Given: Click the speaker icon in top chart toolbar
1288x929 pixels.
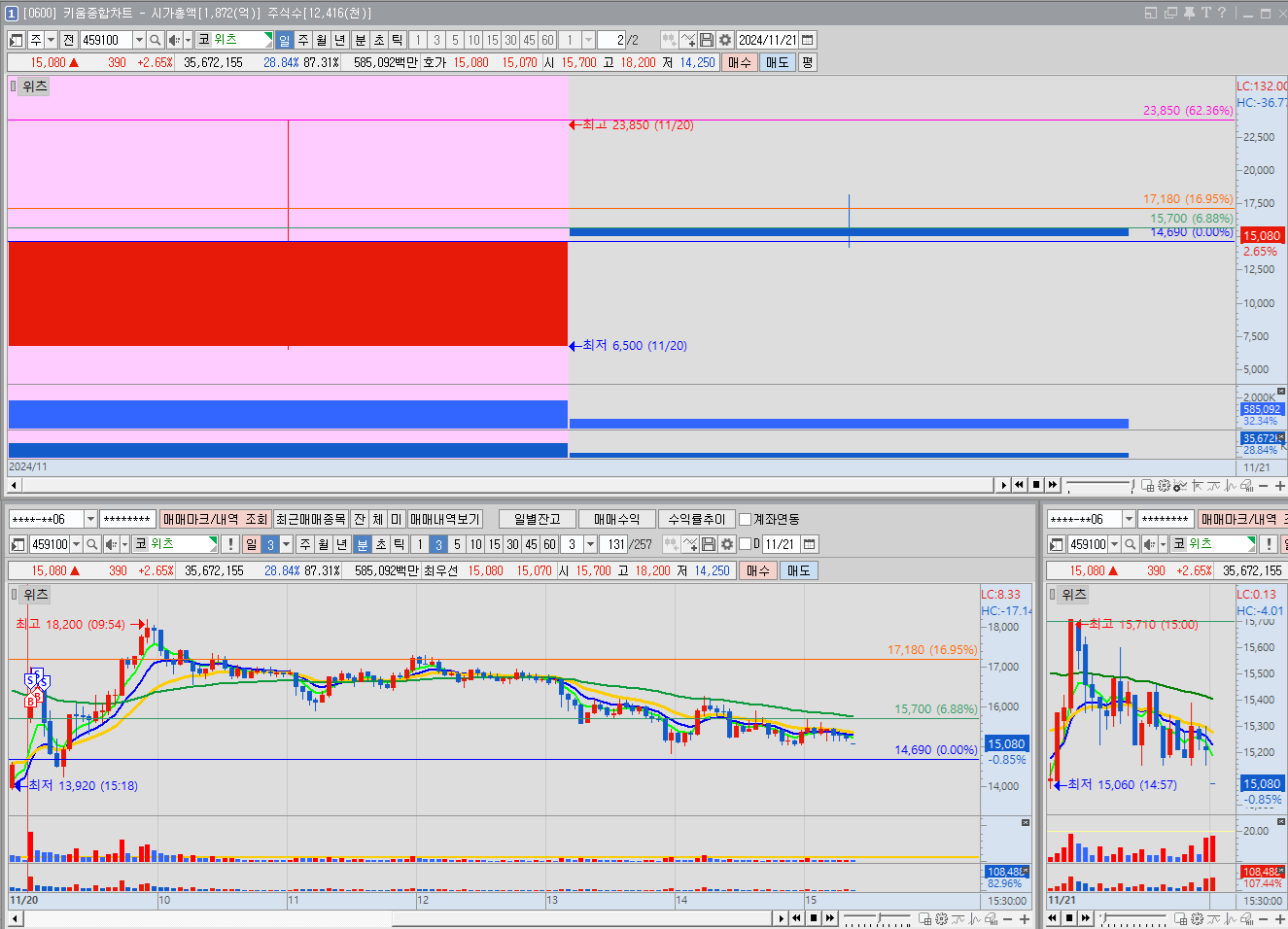Looking at the screenshot, I should click(174, 40).
